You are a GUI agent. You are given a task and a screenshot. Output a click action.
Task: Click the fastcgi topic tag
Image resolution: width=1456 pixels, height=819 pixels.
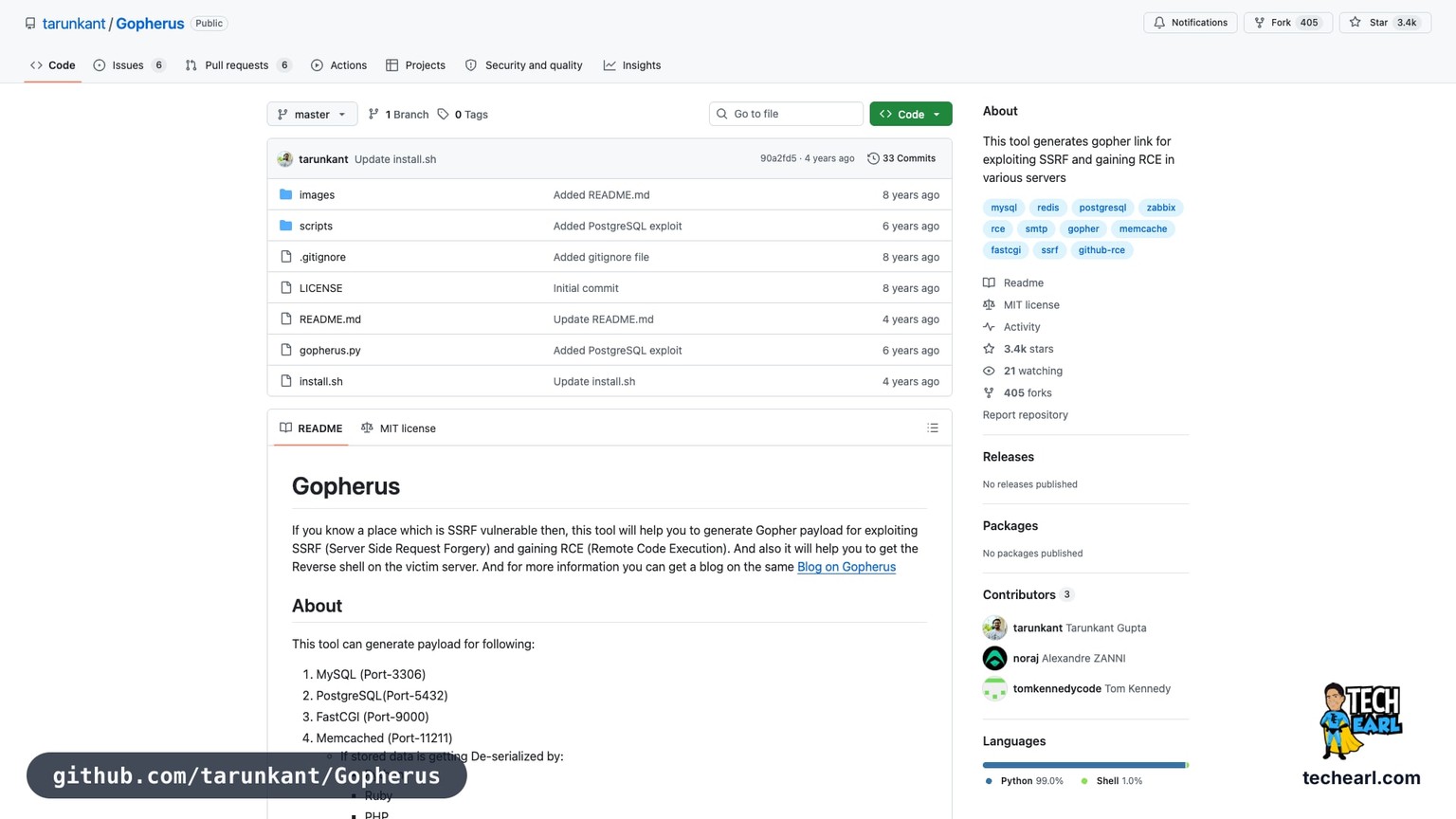pos(1006,250)
